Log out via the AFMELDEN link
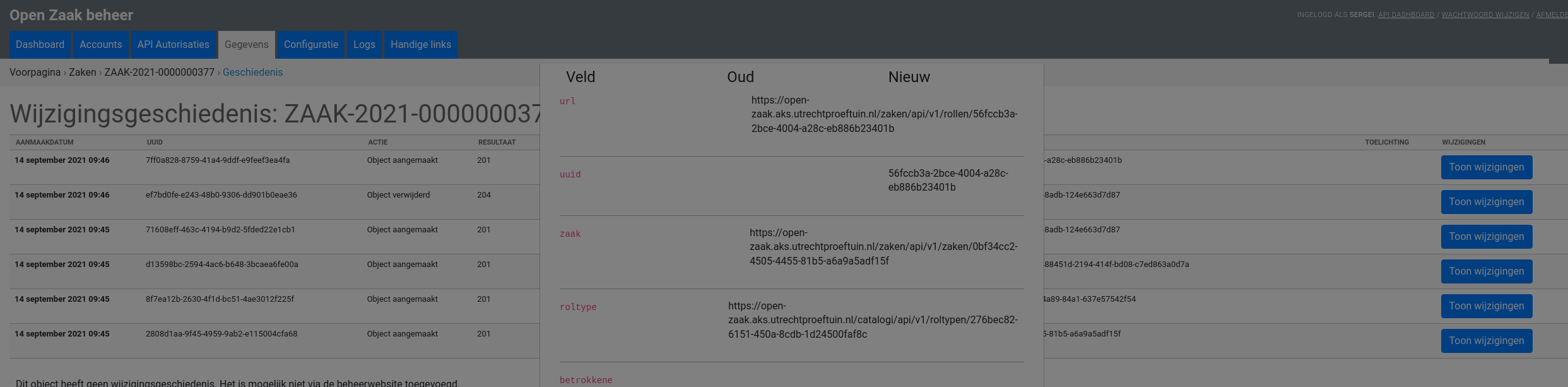Image resolution: width=1568 pixels, height=387 pixels. 1553,14
